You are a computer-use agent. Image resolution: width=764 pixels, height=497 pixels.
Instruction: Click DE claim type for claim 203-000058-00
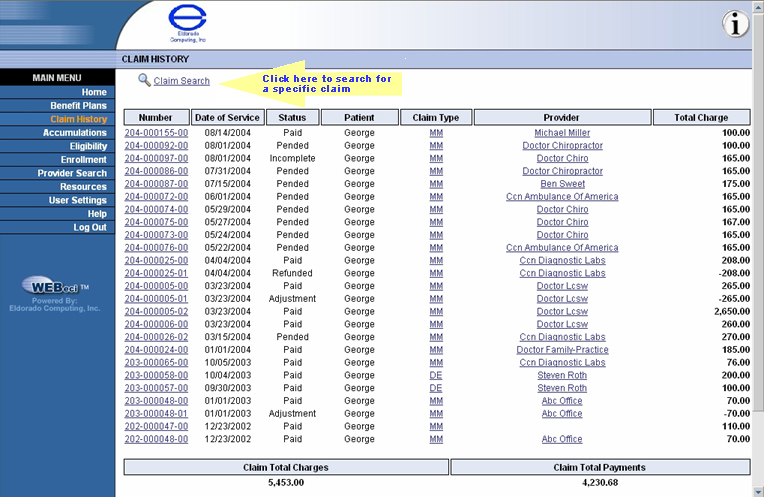click(436, 375)
